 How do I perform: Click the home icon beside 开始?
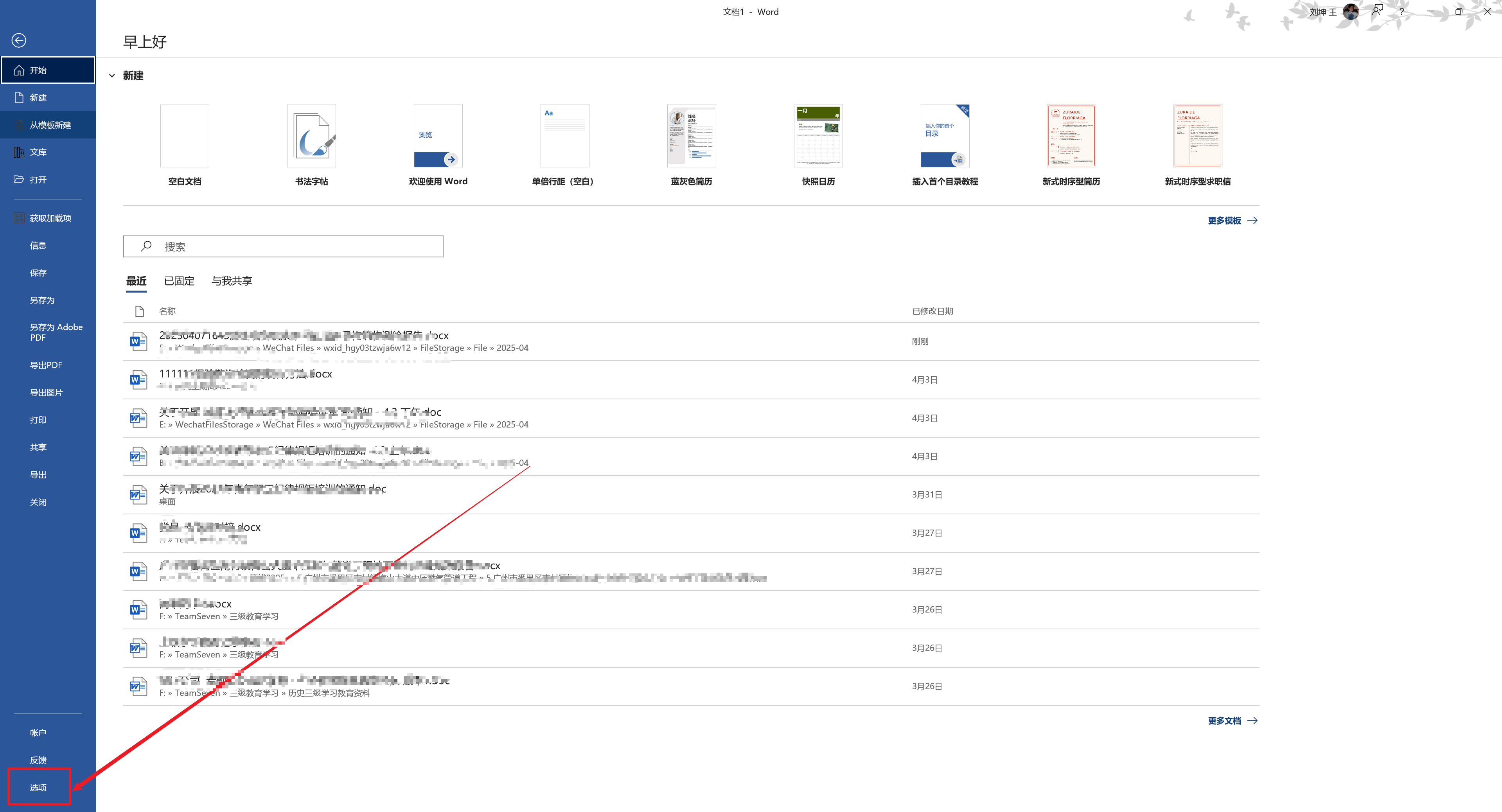click(19, 70)
